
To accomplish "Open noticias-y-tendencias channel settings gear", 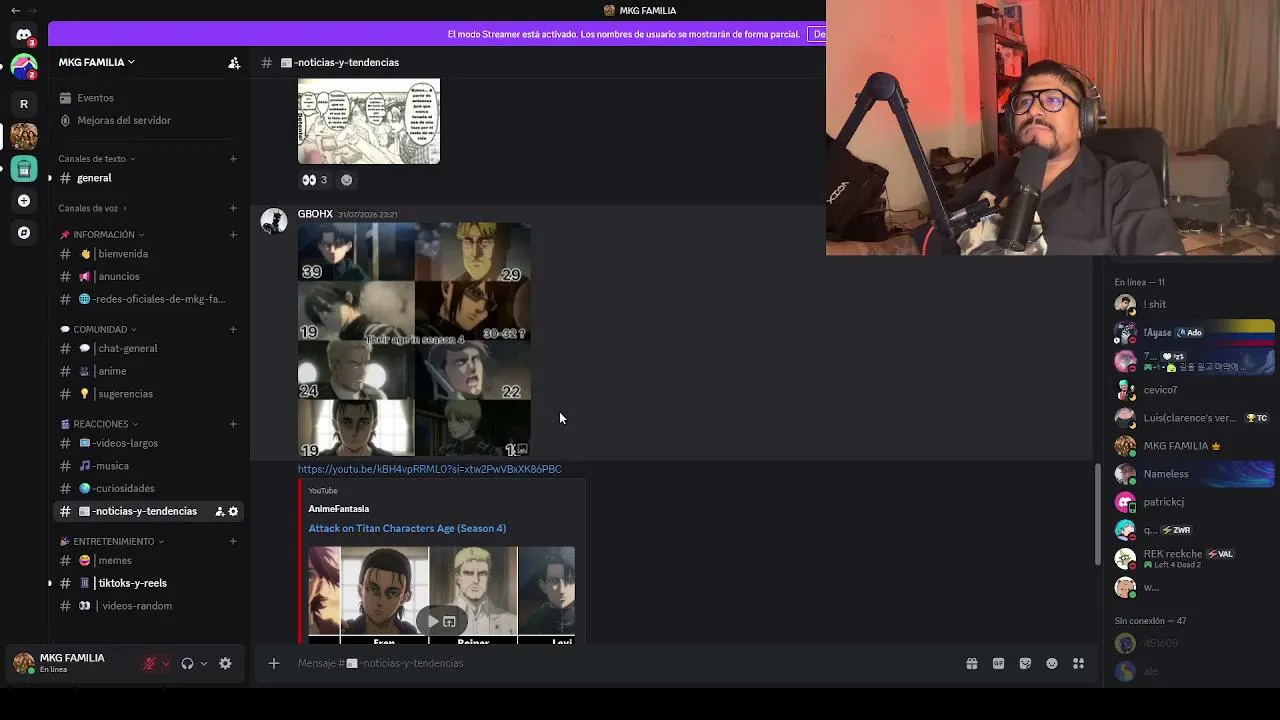I will coord(234,511).
